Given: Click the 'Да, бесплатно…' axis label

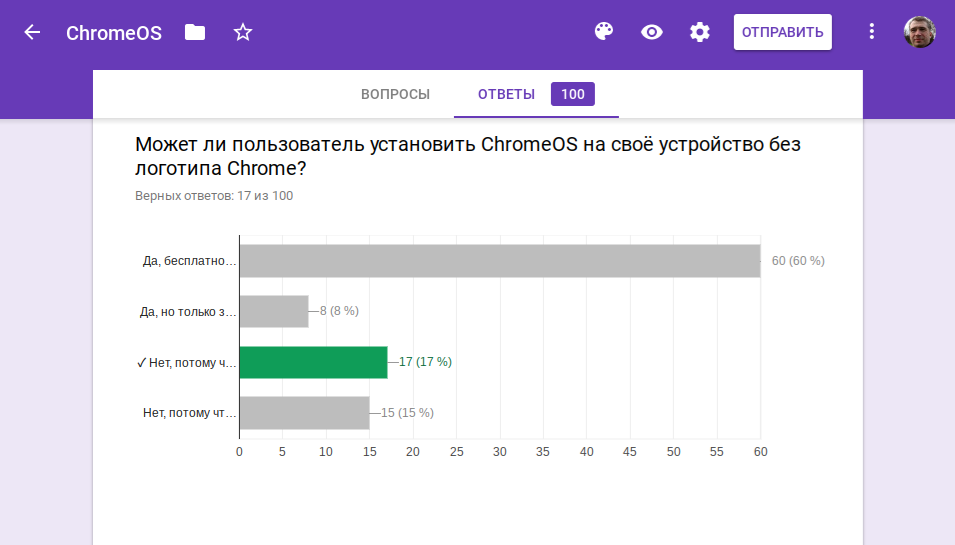Looking at the screenshot, I should (x=189, y=261).
